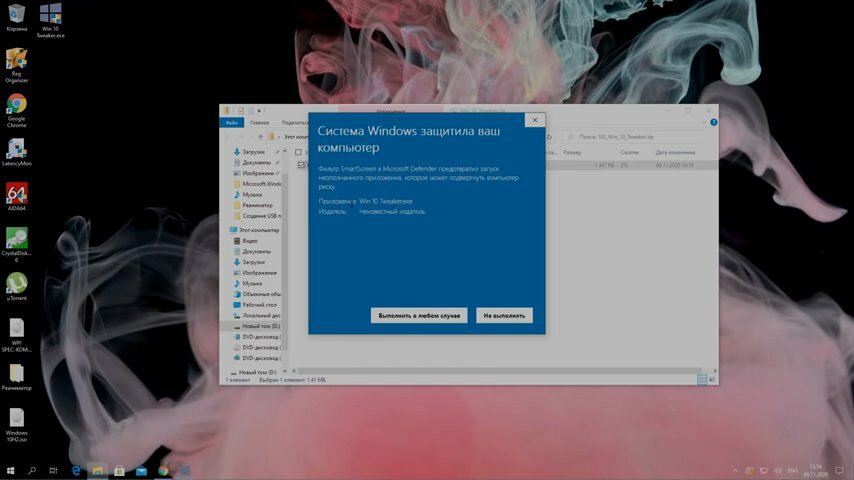Open Корзина recycle bin desktop icon
854x480 pixels.
click(16, 17)
